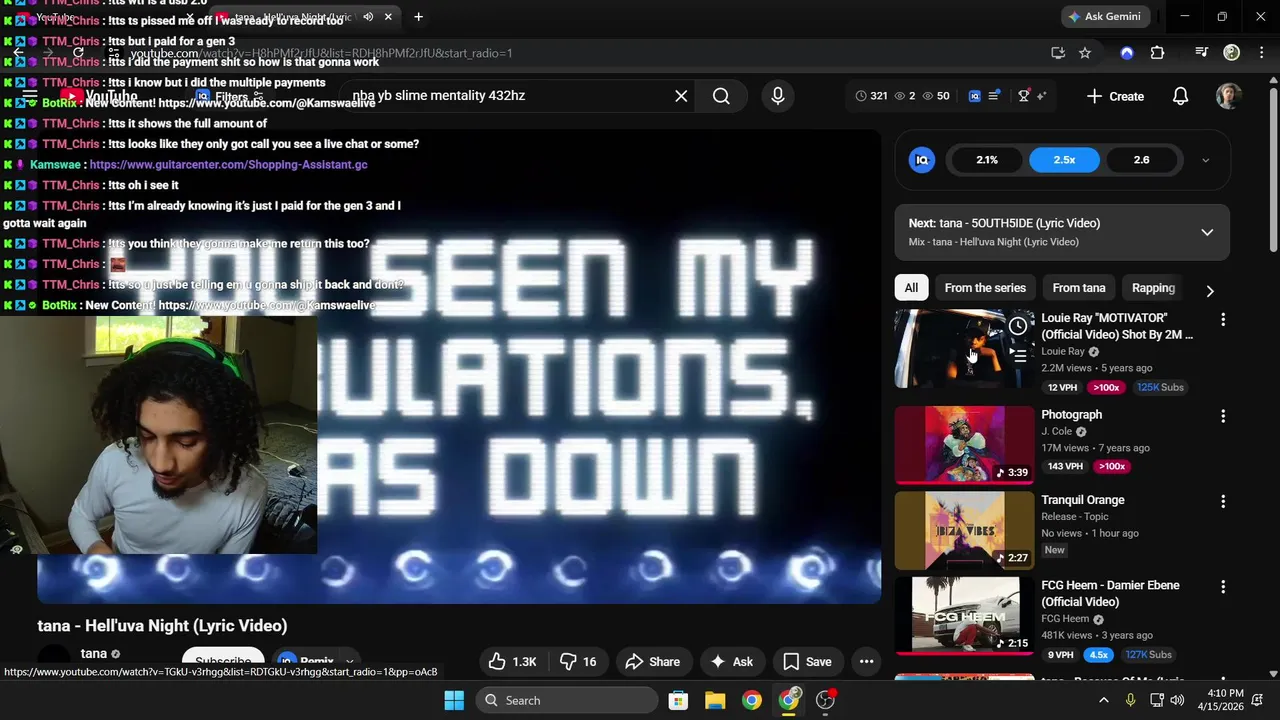Viewport: 1280px width, 720px height.
Task: Open options for Photograph video
Action: coord(1222,416)
